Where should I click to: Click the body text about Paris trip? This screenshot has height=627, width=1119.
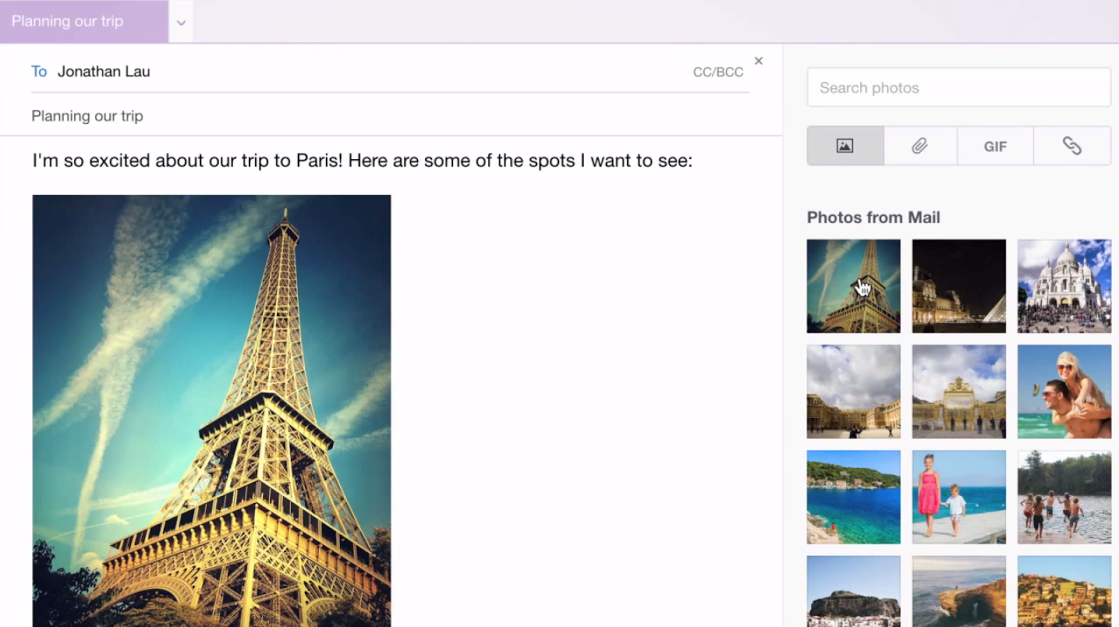(x=363, y=160)
